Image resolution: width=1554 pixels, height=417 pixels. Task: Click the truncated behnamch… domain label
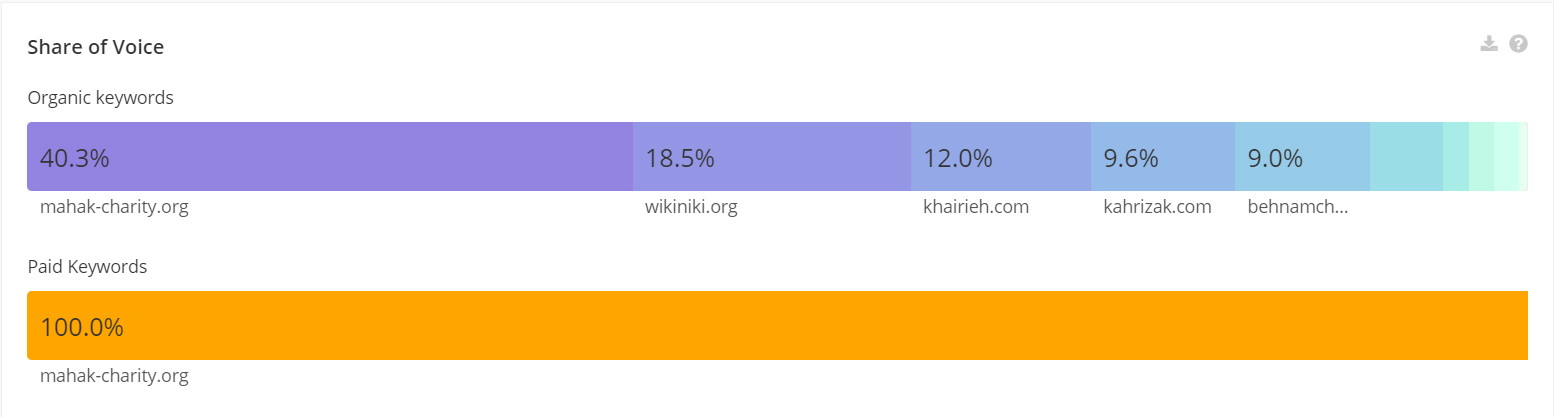tap(1297, 207)
